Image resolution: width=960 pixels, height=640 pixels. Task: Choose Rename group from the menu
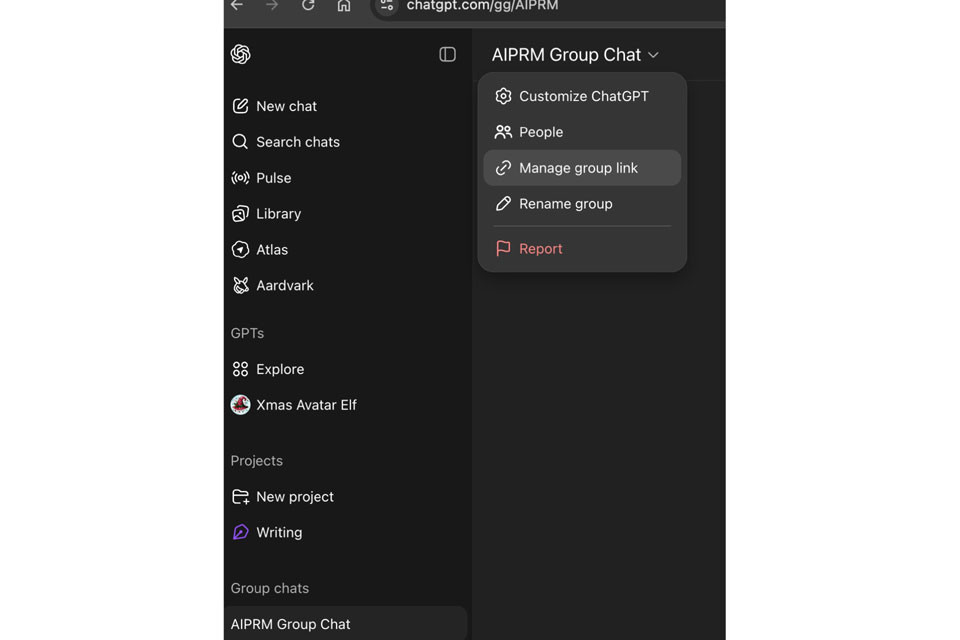click(565, 204)
